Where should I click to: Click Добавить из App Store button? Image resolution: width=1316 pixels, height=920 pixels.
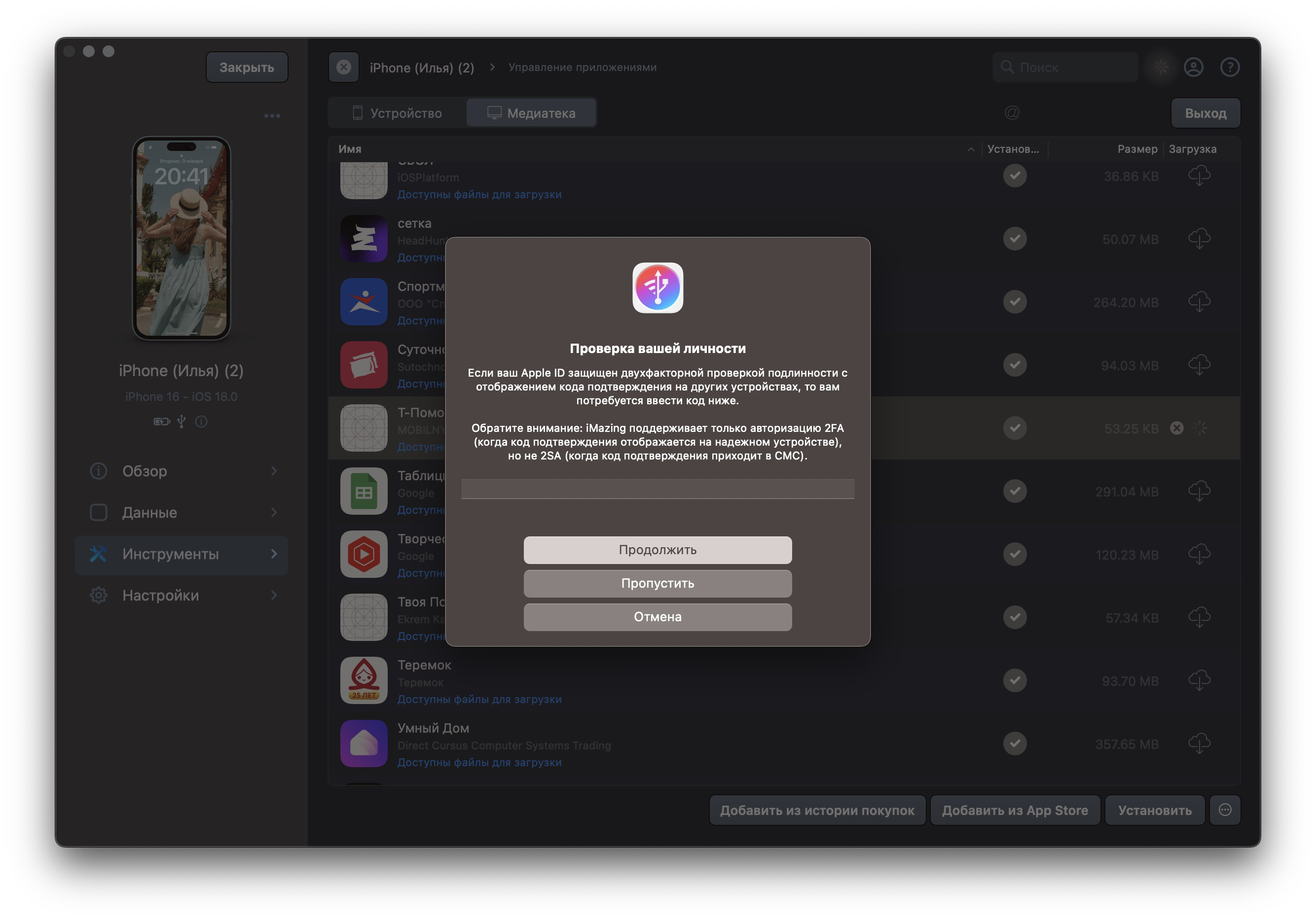[x=1015, y=810]
